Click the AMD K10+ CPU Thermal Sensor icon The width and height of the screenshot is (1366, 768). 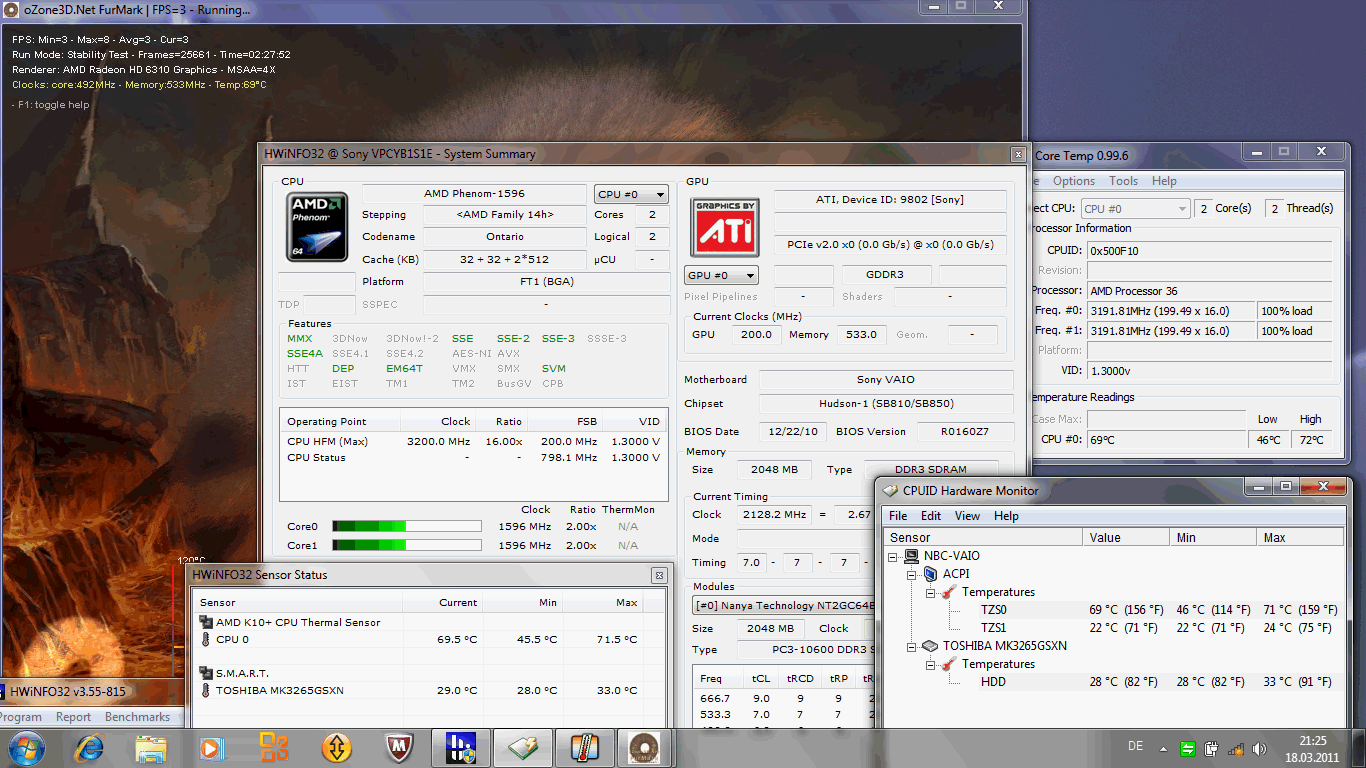207,622
